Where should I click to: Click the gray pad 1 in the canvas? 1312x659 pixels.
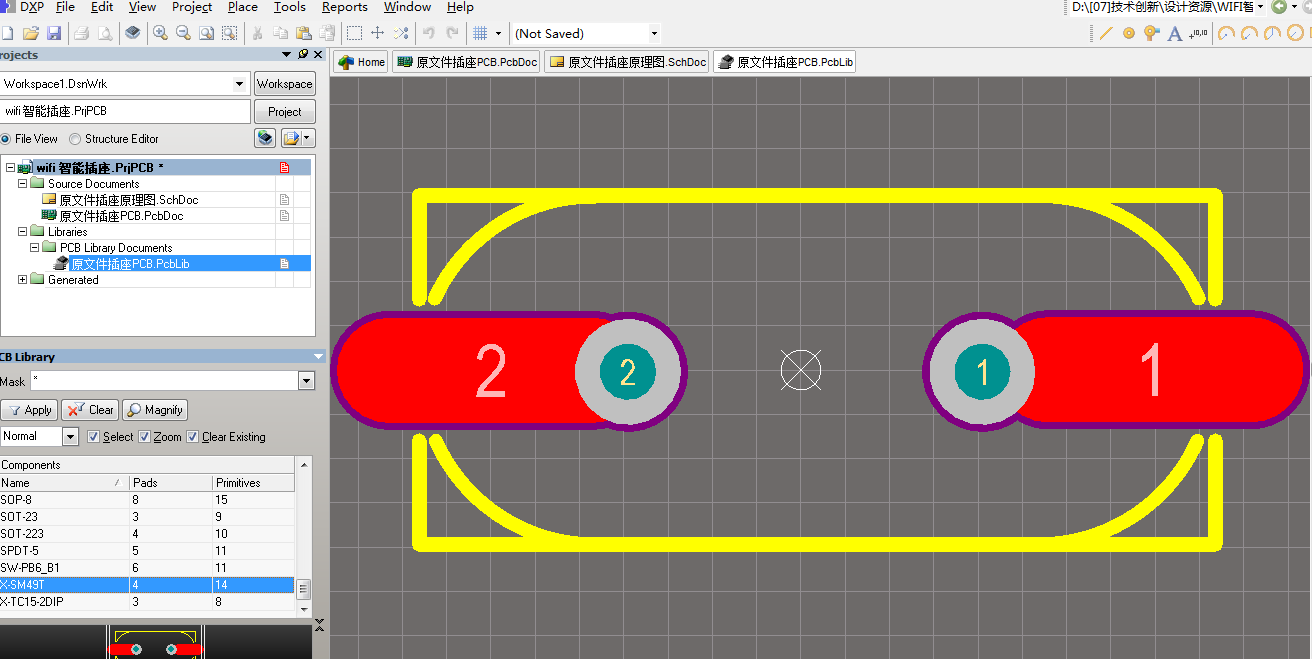[982, 372]
